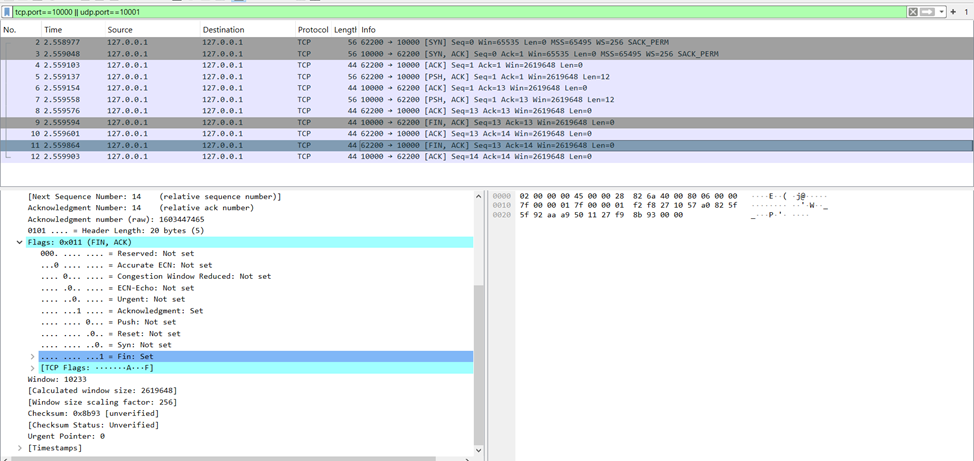
Task: Sort packets by the Time column header
Action: (53, 30)
